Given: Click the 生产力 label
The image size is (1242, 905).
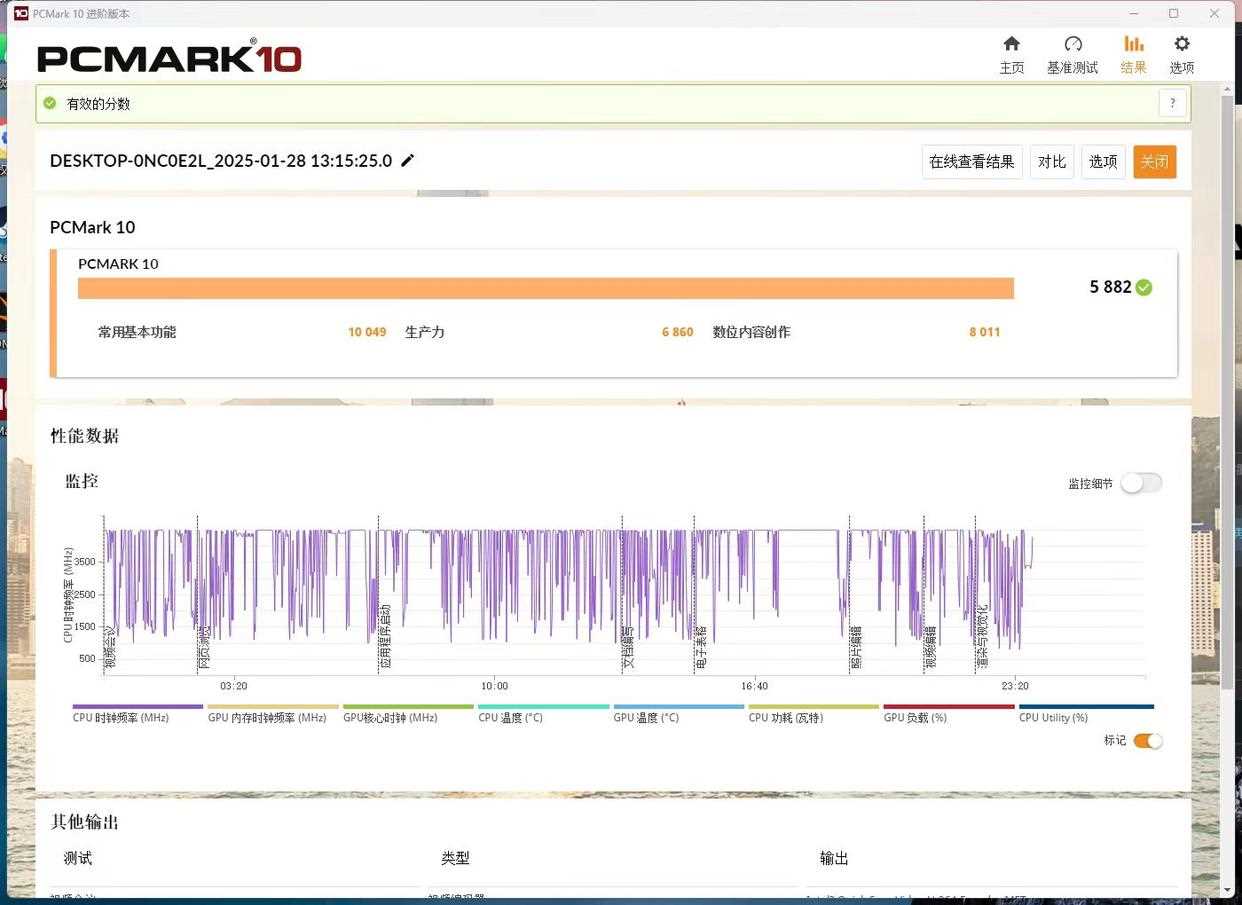Looking at the screenshot, I should pyautogui.click(x=425, y=332).
